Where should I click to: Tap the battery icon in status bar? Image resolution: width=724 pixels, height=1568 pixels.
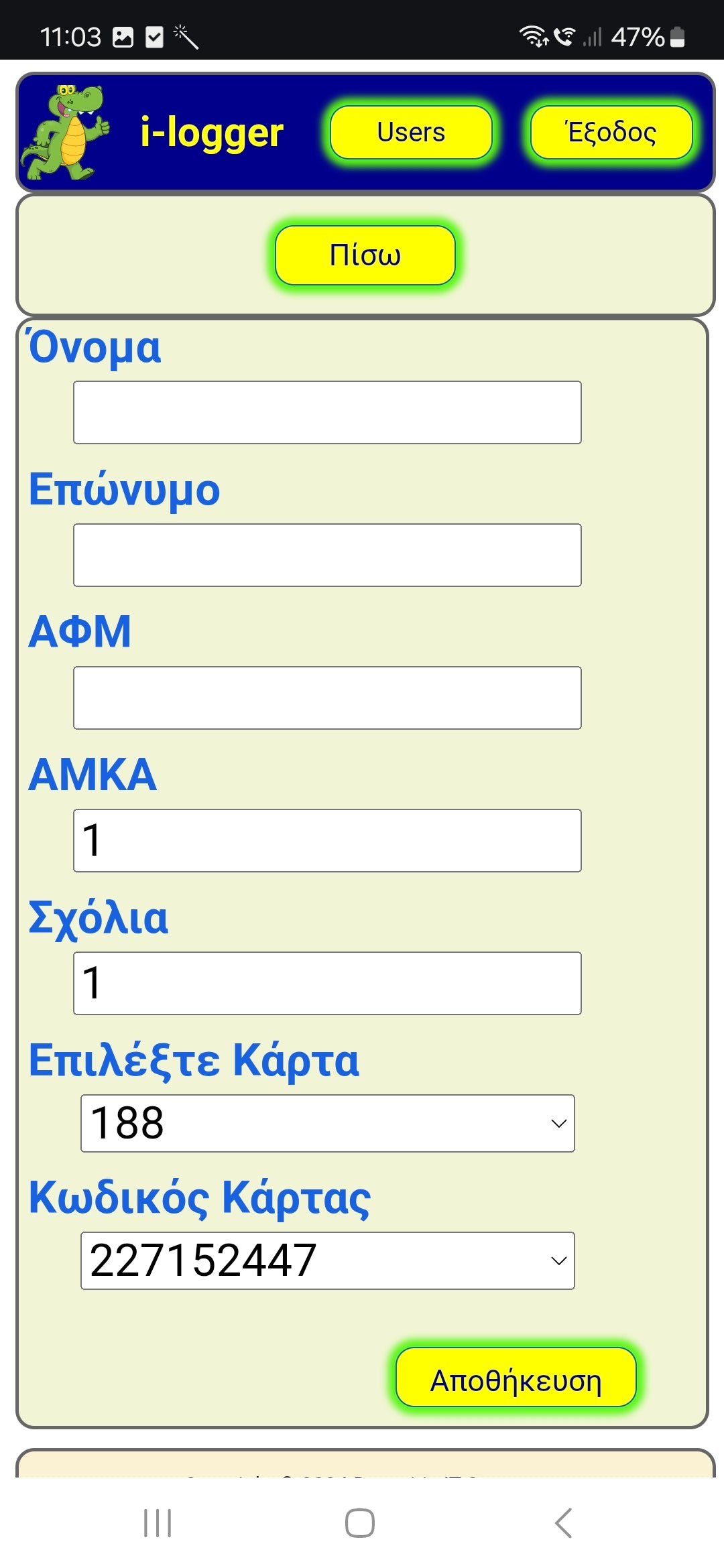(678, 37)
